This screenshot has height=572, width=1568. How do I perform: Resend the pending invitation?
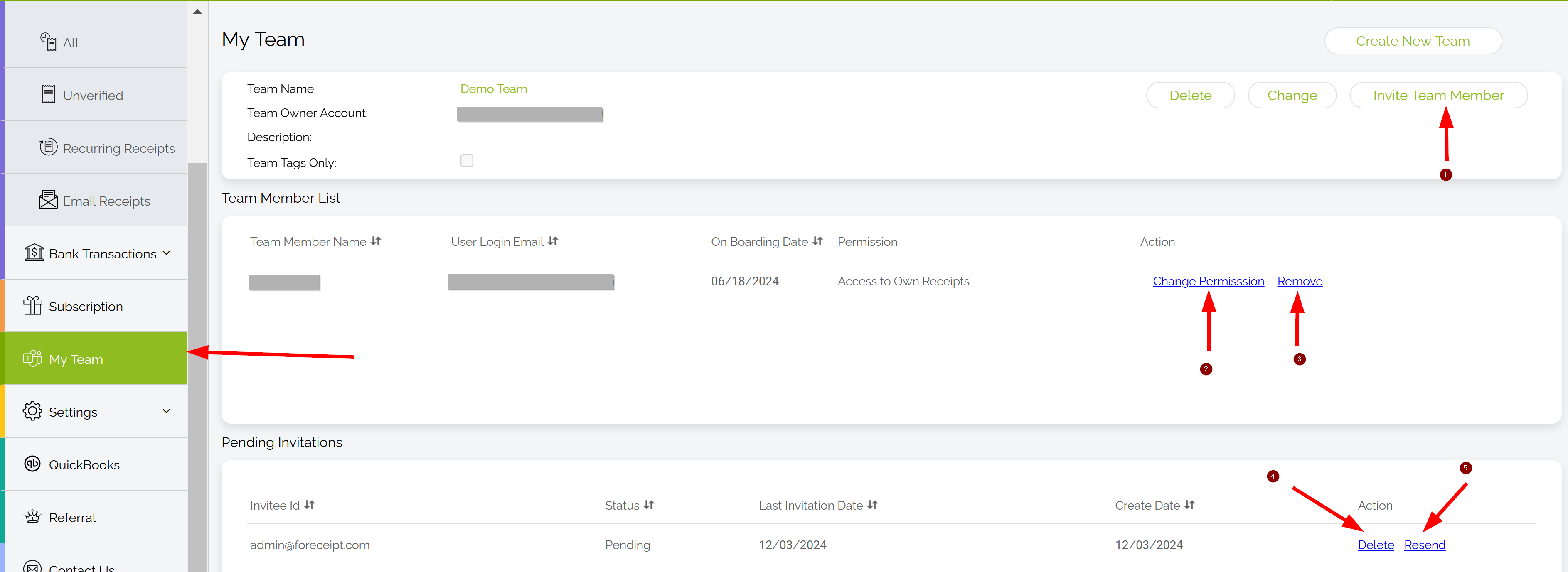click(x=1424, y=545)
